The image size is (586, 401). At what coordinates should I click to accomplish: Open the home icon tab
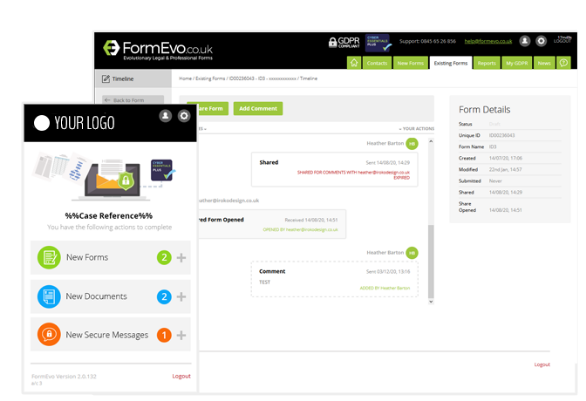click(x=354, y=63)
